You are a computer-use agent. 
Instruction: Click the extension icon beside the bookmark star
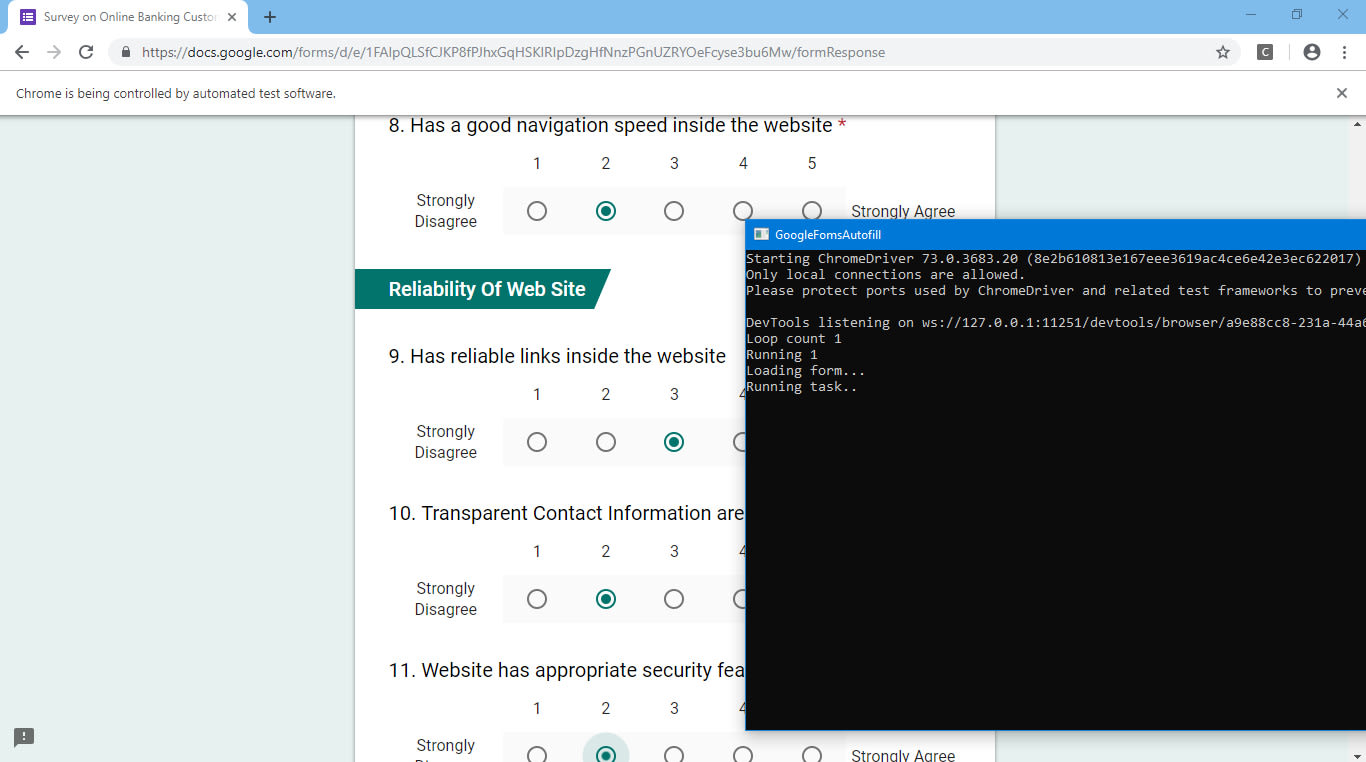point(1265,52)
